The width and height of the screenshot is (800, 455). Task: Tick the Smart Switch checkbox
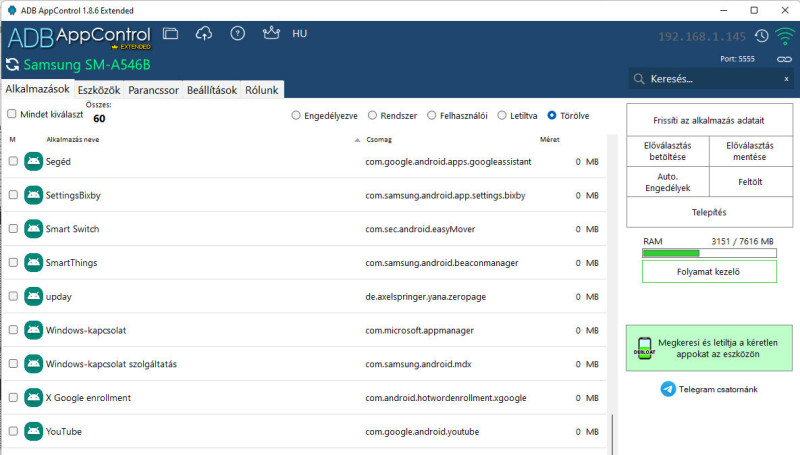(x=13, y=229)
